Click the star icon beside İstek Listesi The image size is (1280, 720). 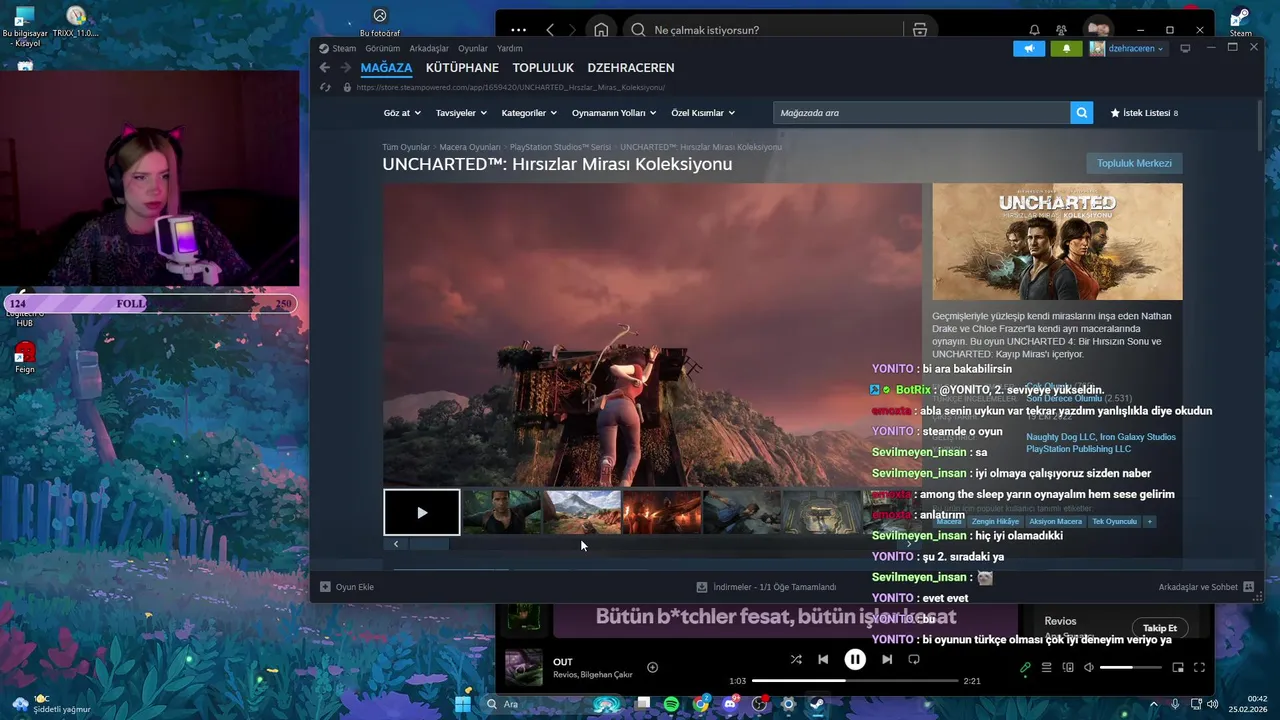1115,113
